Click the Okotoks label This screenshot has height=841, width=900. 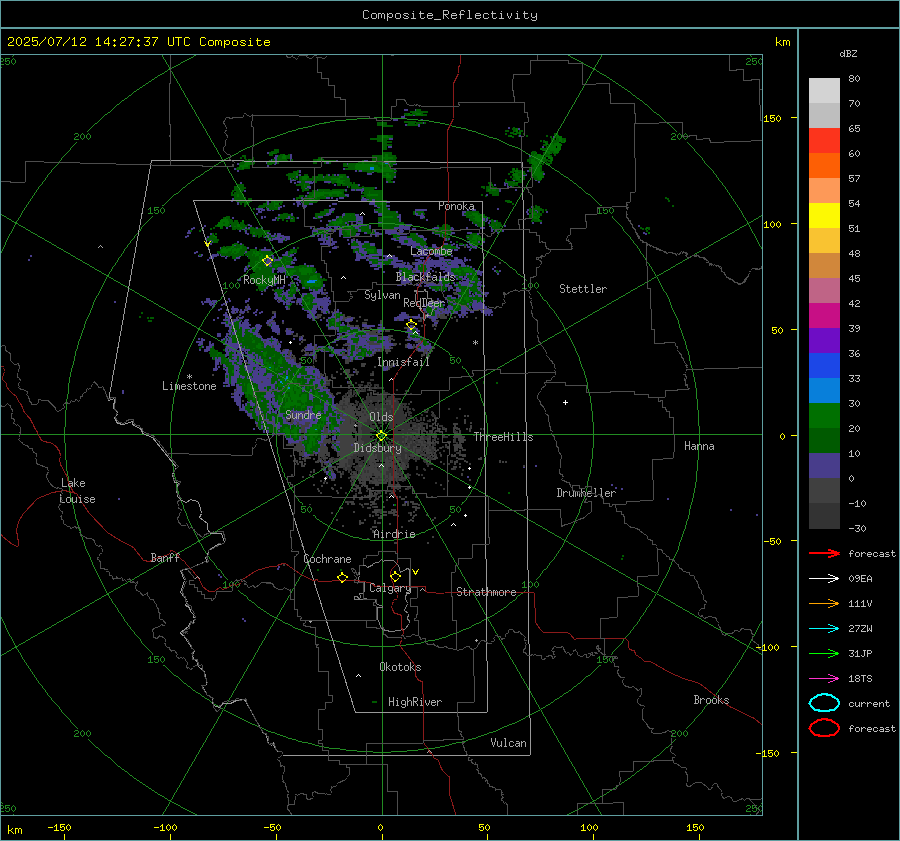400,667
